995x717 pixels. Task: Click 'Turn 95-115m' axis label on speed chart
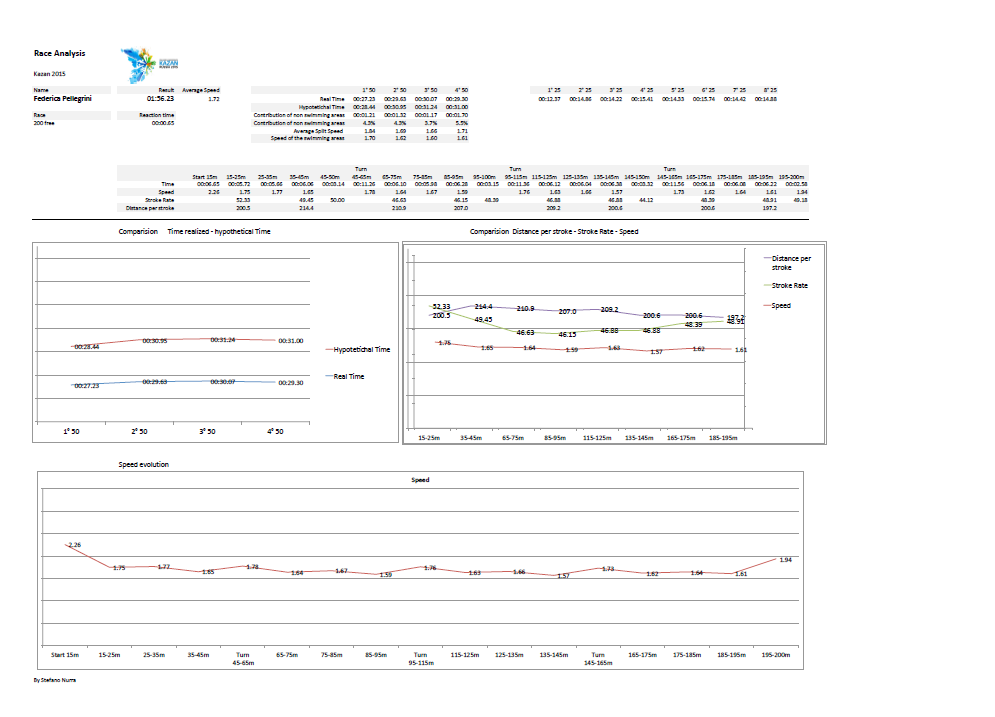(x=421, y=659)
